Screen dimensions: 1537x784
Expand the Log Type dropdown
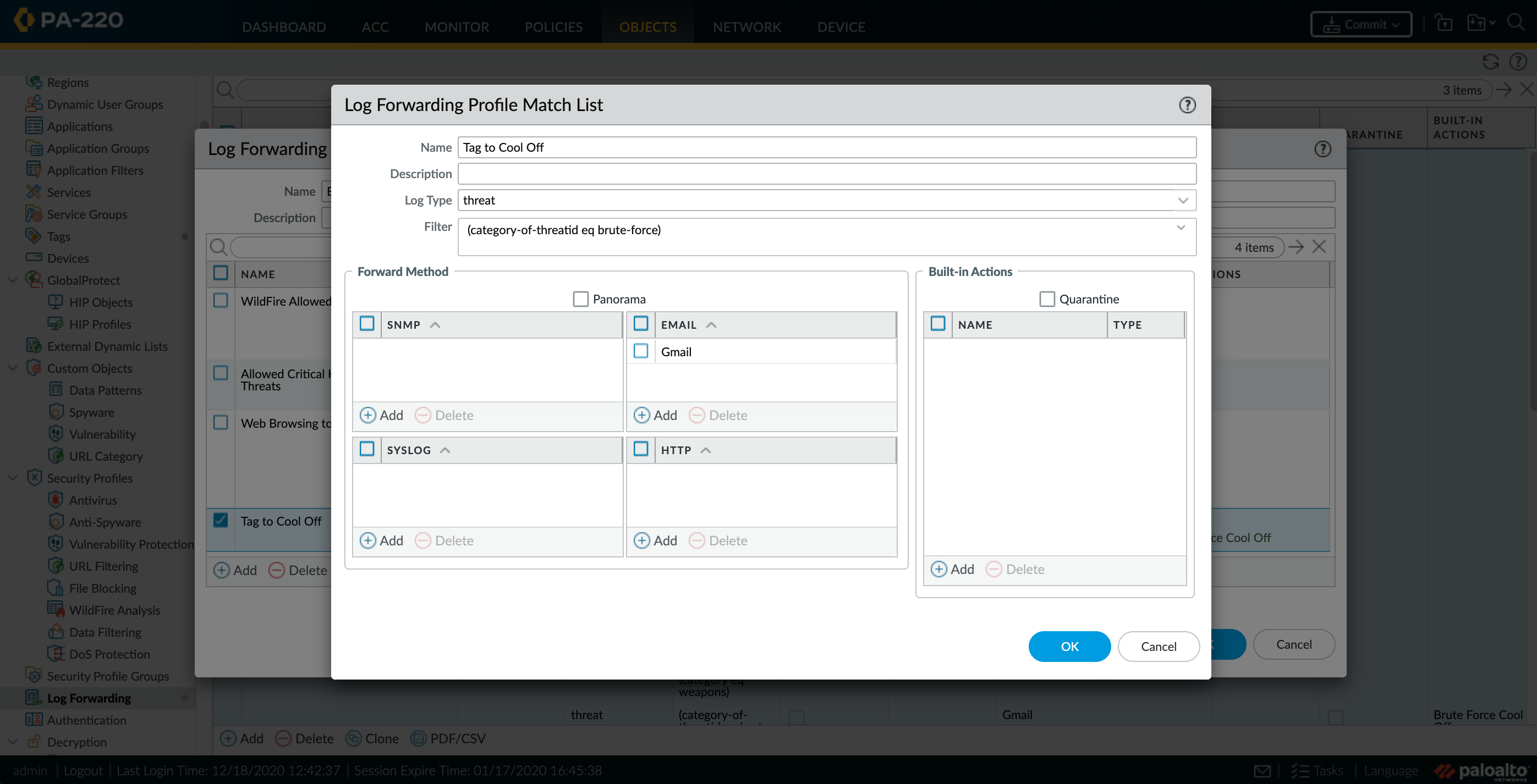pos(1183,200)
